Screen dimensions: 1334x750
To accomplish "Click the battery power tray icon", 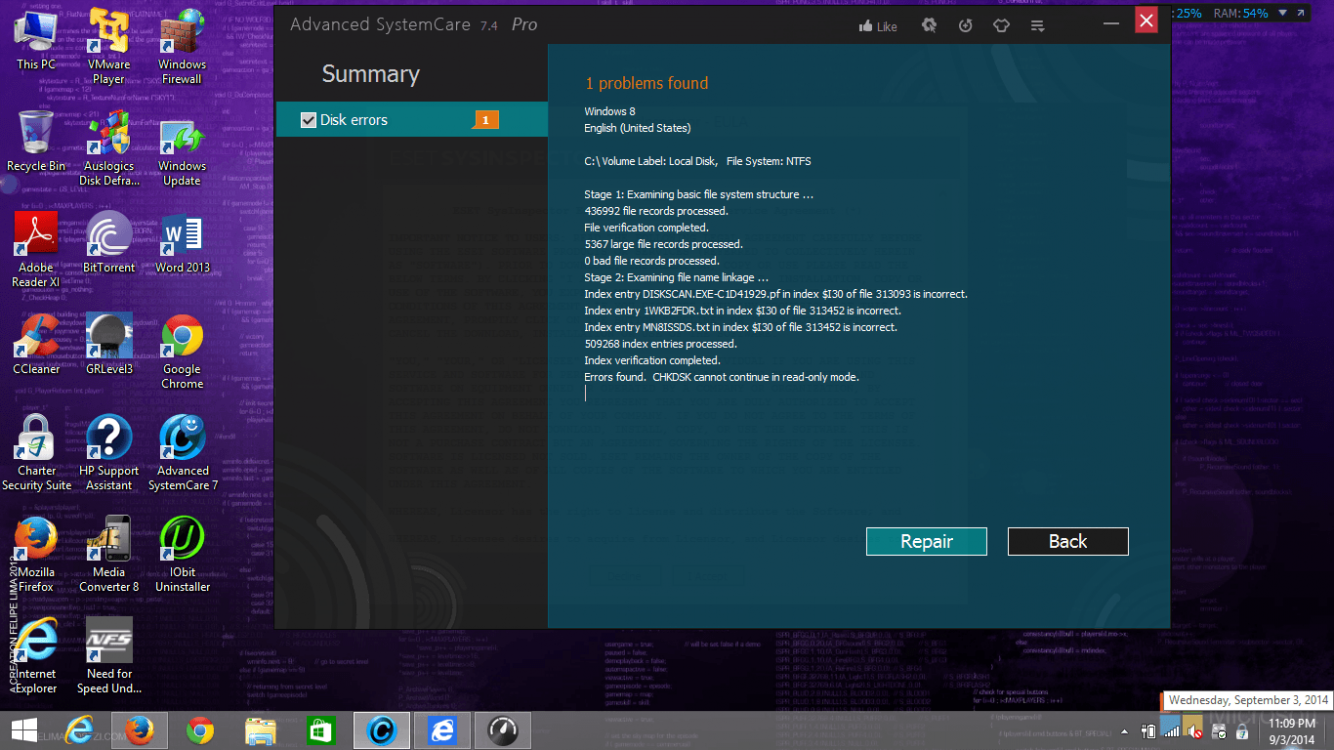I will click(x=1148, y=732).
